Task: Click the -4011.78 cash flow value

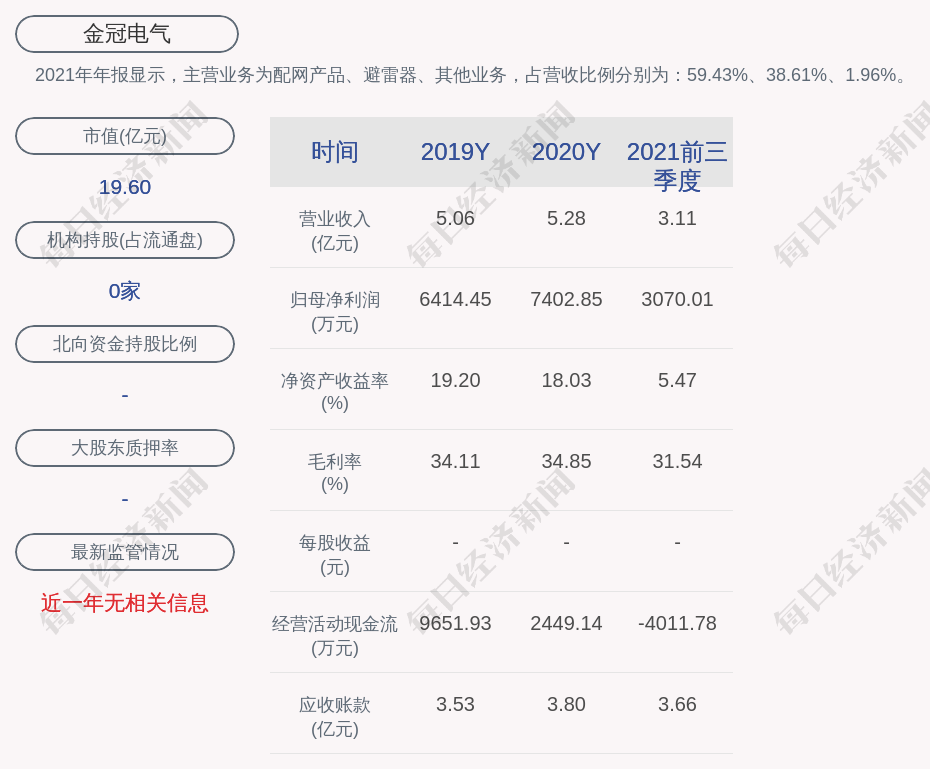Action: 677,623
